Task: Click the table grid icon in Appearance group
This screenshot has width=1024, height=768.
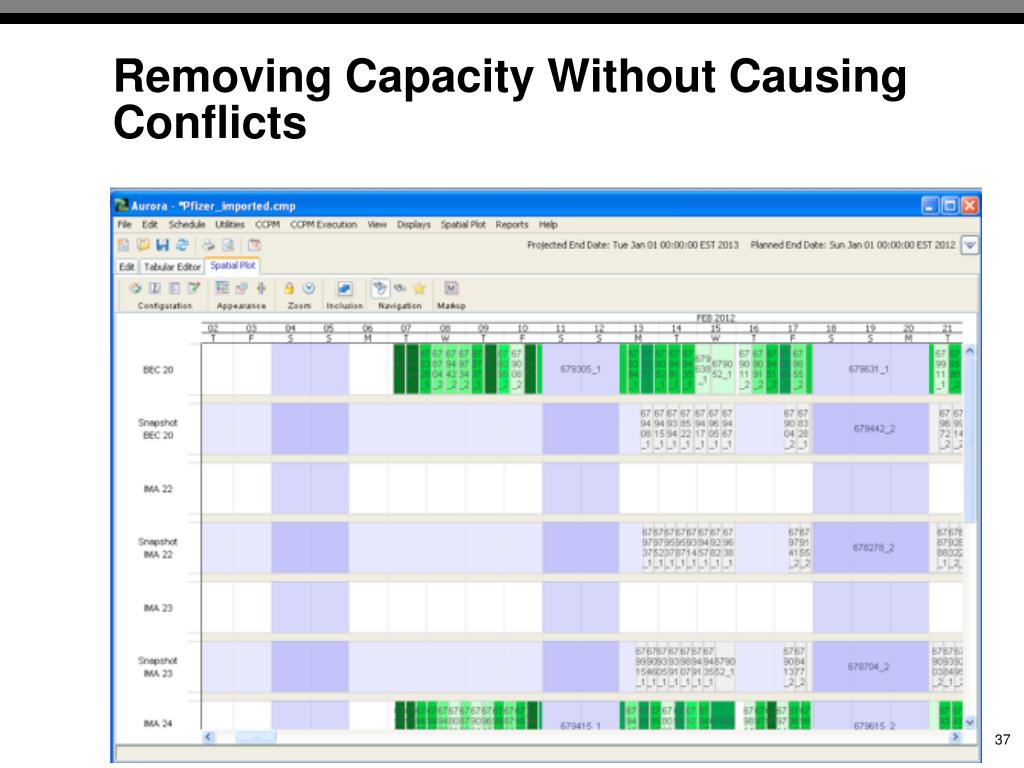Action: 222,288
